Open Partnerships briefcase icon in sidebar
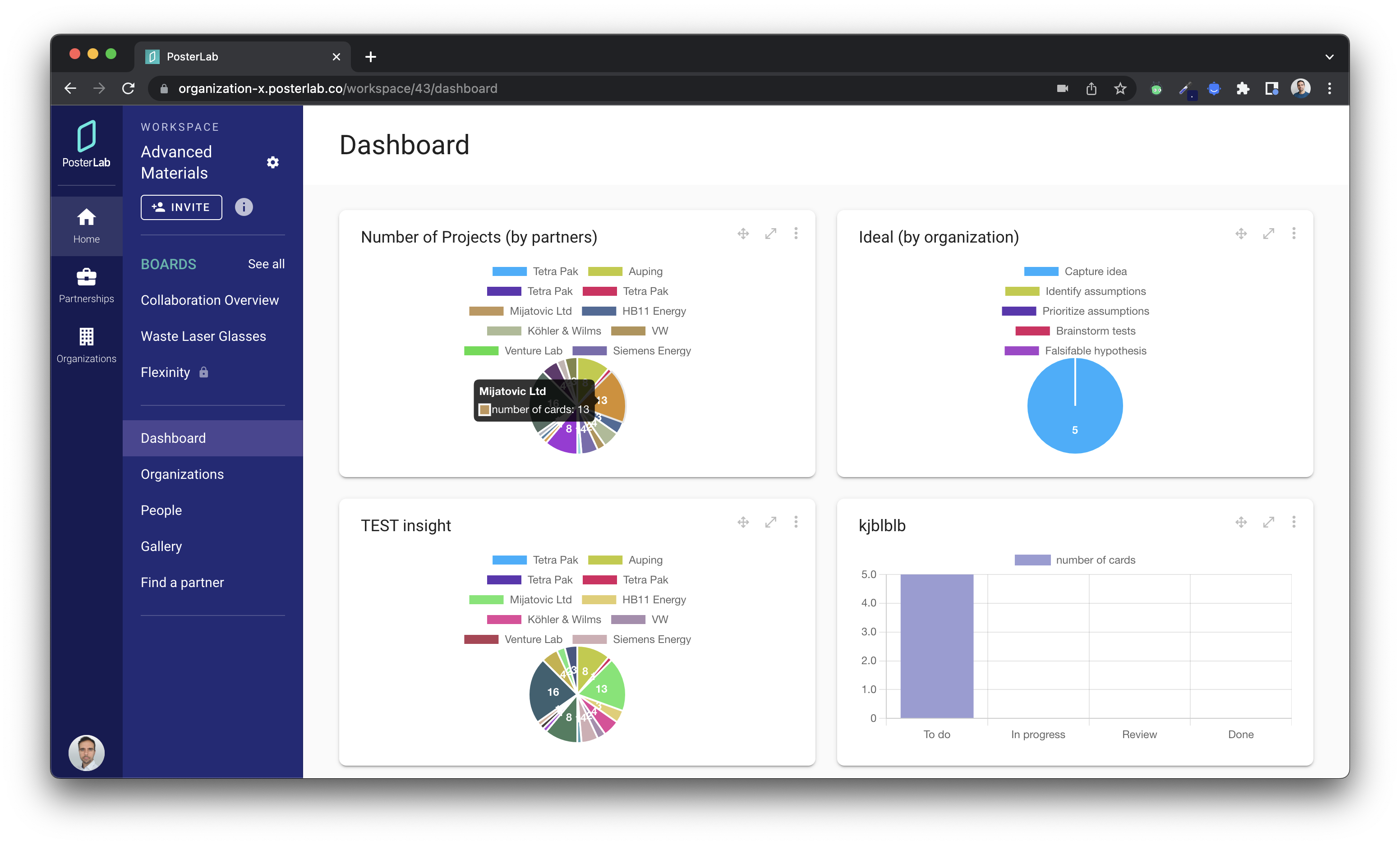The width and height of the screenshot is (1400, 845). (x=86, y=277)
